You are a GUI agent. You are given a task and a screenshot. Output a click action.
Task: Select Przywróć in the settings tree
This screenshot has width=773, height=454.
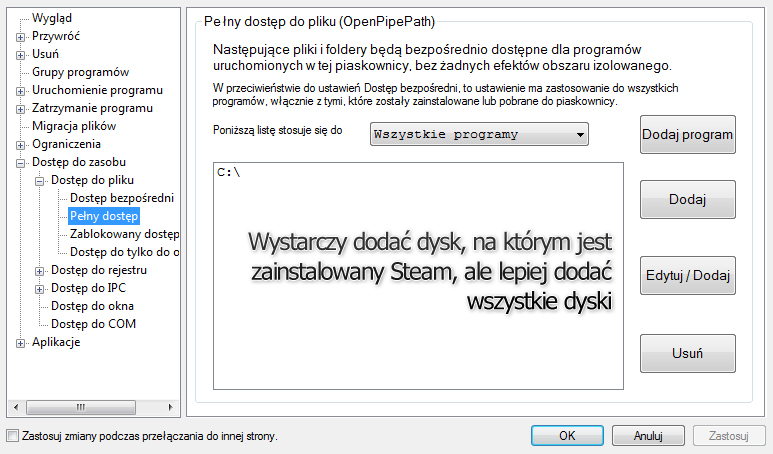56,36
